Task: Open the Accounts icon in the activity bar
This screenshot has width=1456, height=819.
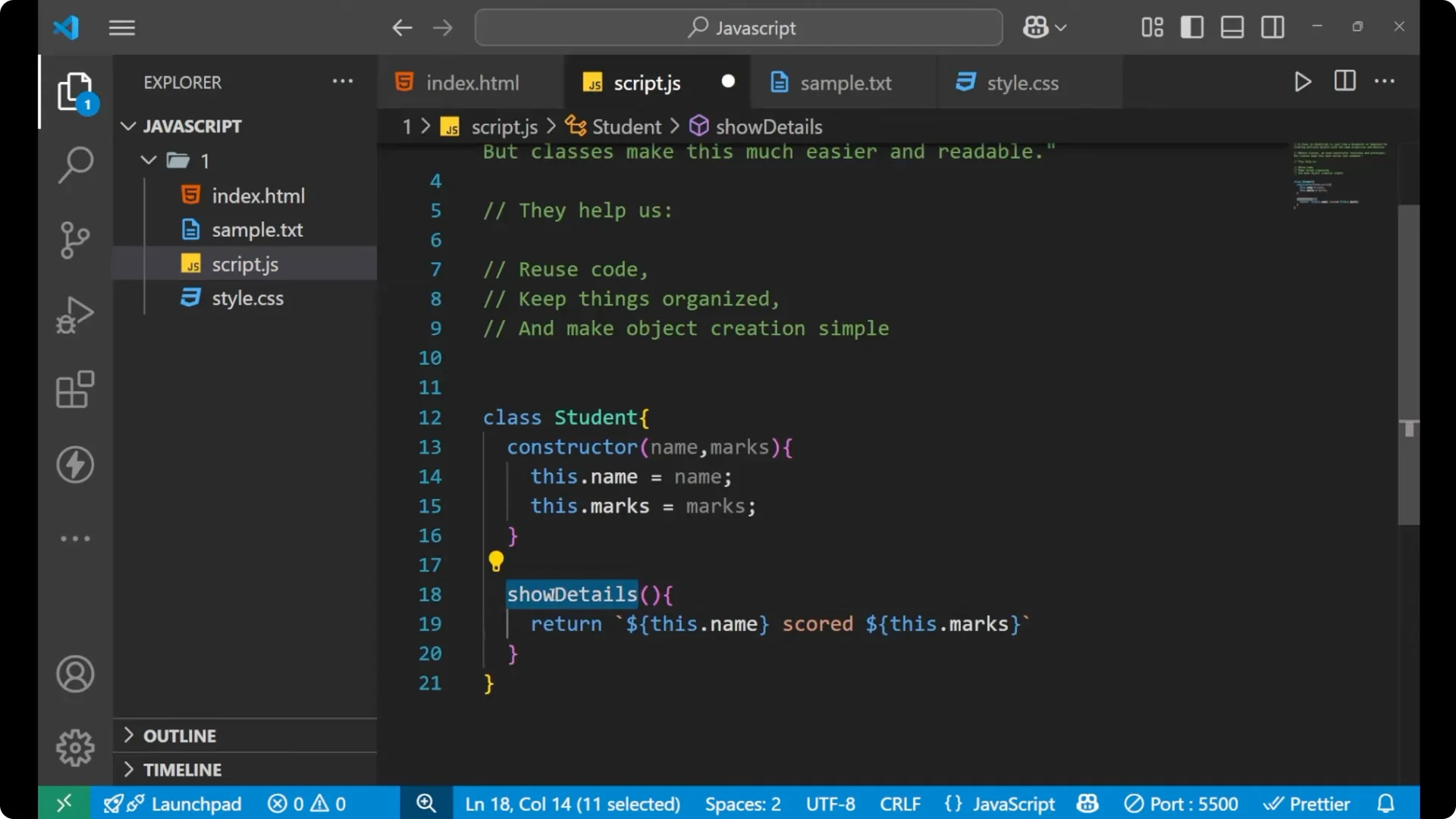Action: [x=75, y=674]
